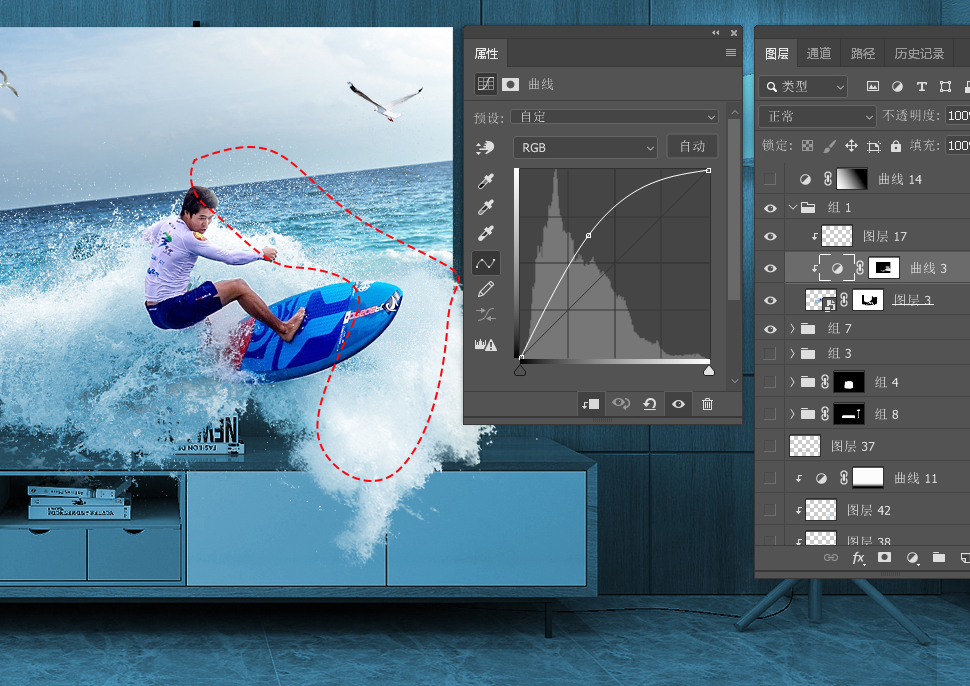Show hidden layer 曲线 14
Image resolution: width=970 pixels, height=686 pixels.
point(770,179)
